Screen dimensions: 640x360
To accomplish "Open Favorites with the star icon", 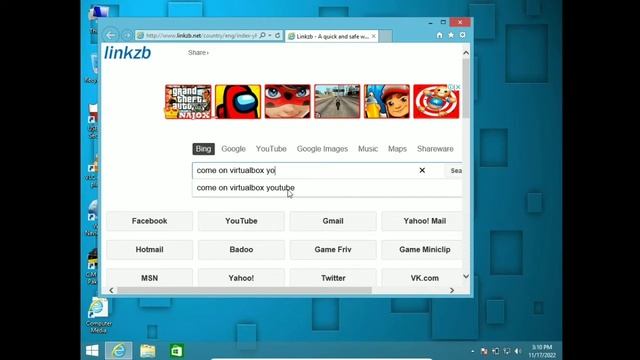I will (451, 36).
